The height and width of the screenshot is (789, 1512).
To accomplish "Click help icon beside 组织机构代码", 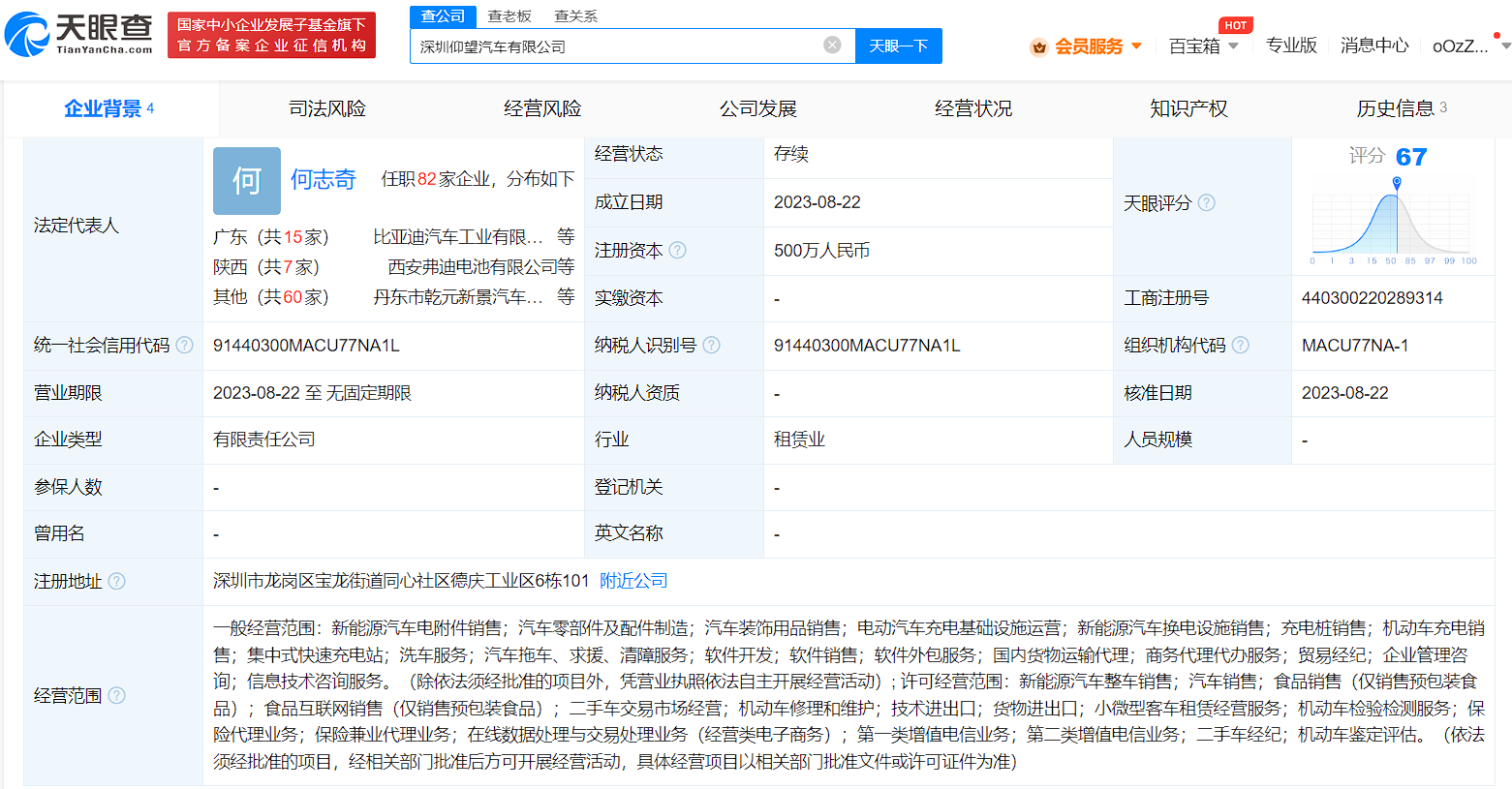I will point(1241,346).
